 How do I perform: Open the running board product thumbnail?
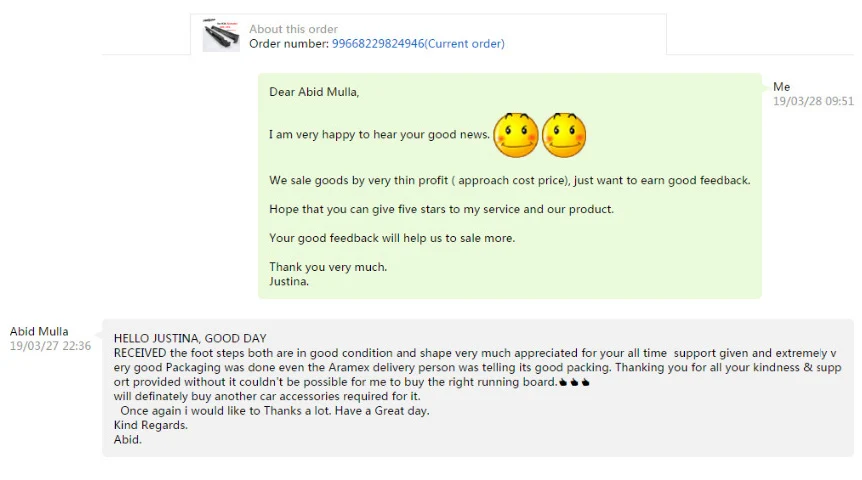tap(221, 35)
